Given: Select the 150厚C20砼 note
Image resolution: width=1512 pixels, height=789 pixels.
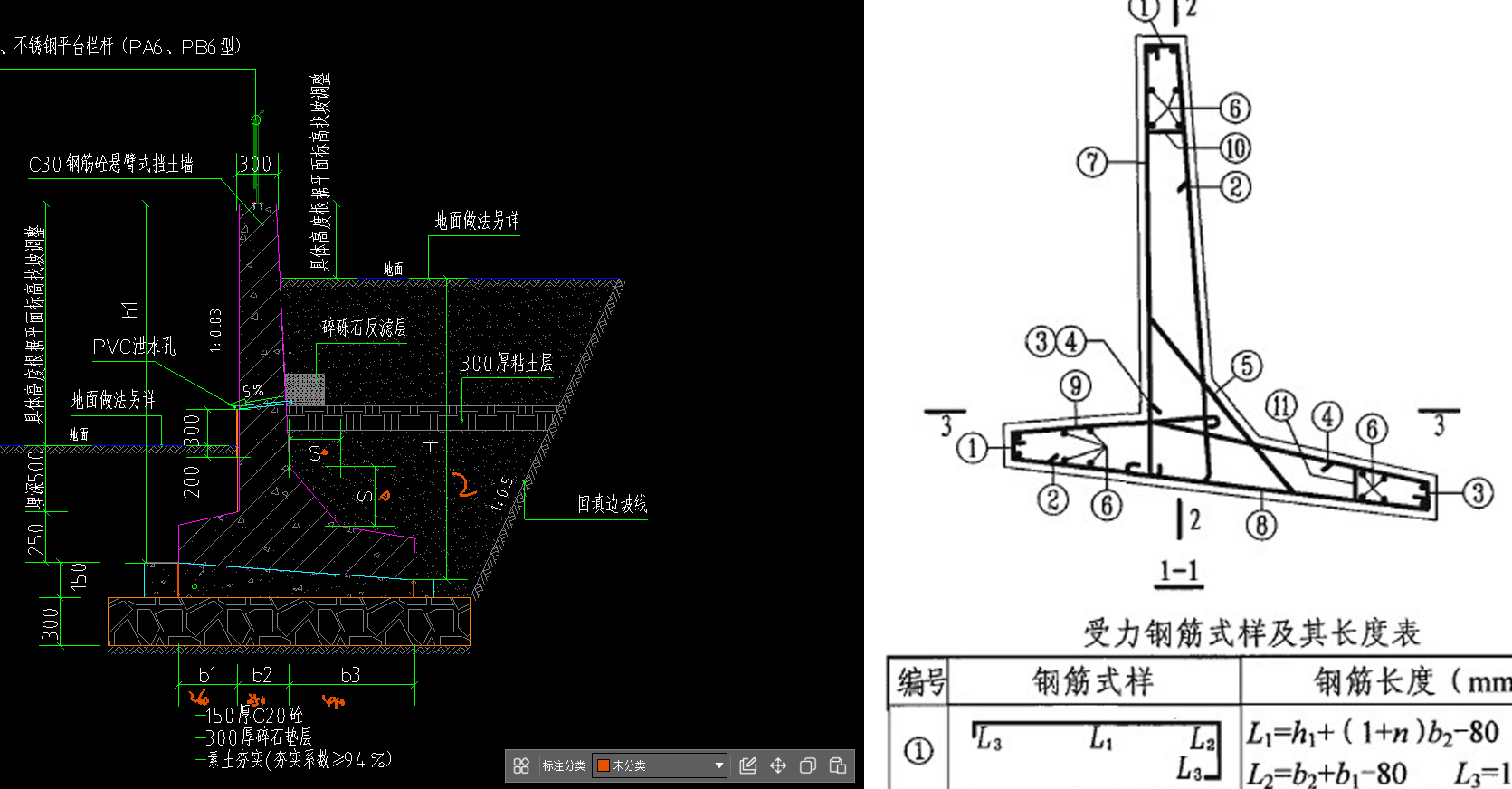Looking at the screenshot, I should pos(254,716).
